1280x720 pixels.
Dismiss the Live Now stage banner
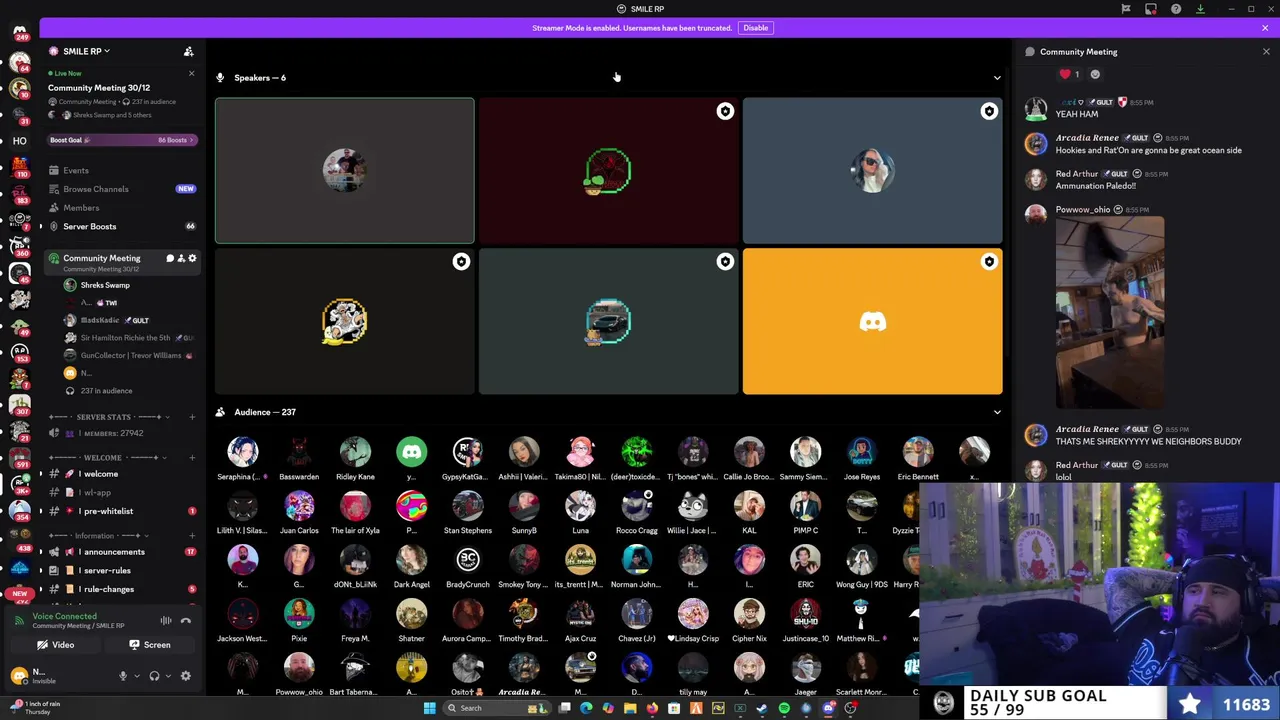pos(191,73)
